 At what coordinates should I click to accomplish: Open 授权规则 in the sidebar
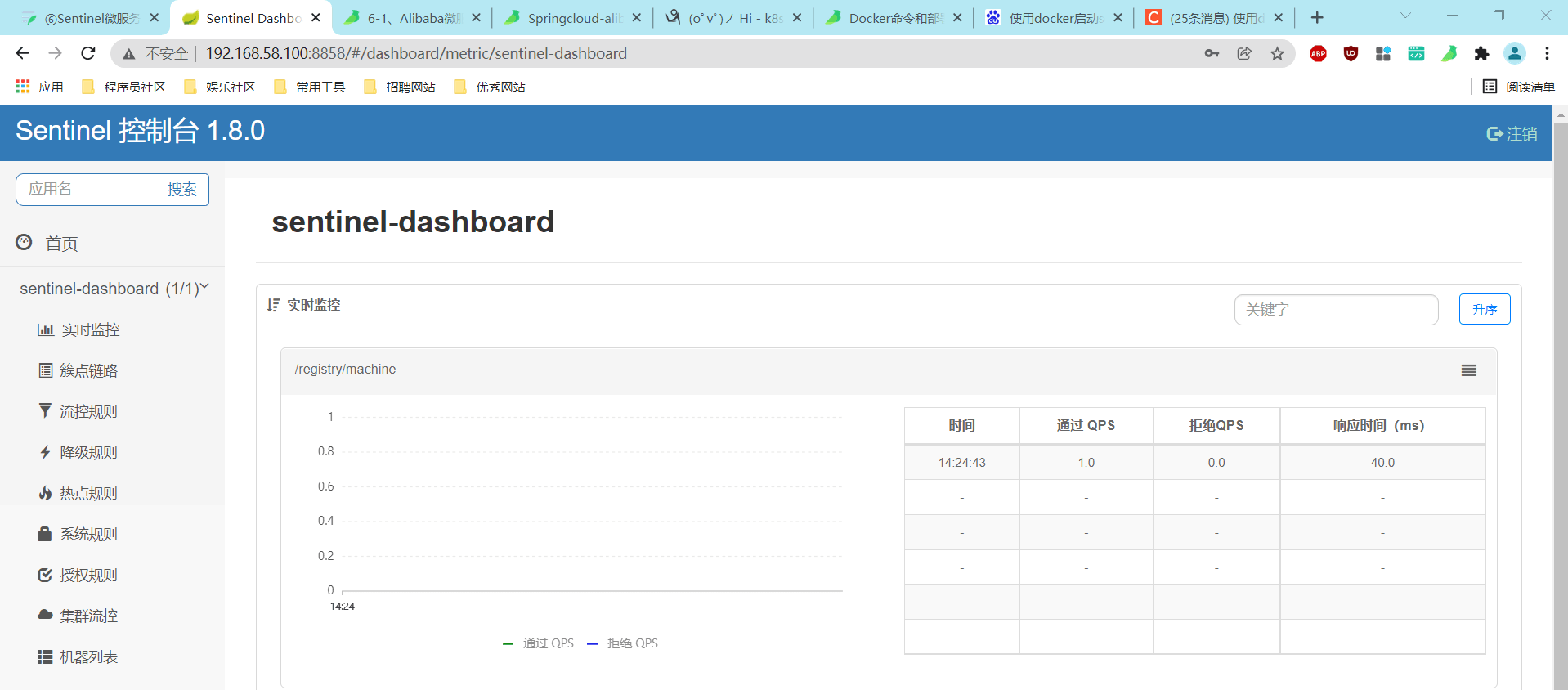[78, 575]
